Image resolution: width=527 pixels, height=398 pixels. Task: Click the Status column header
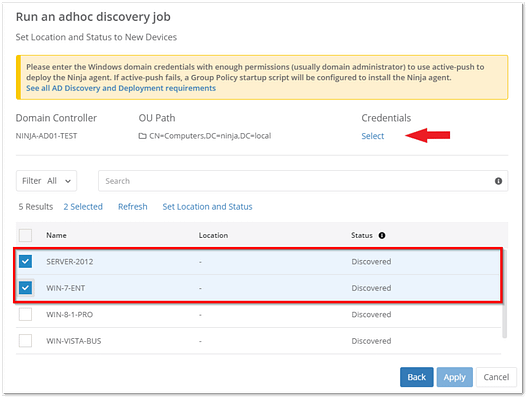362,235
